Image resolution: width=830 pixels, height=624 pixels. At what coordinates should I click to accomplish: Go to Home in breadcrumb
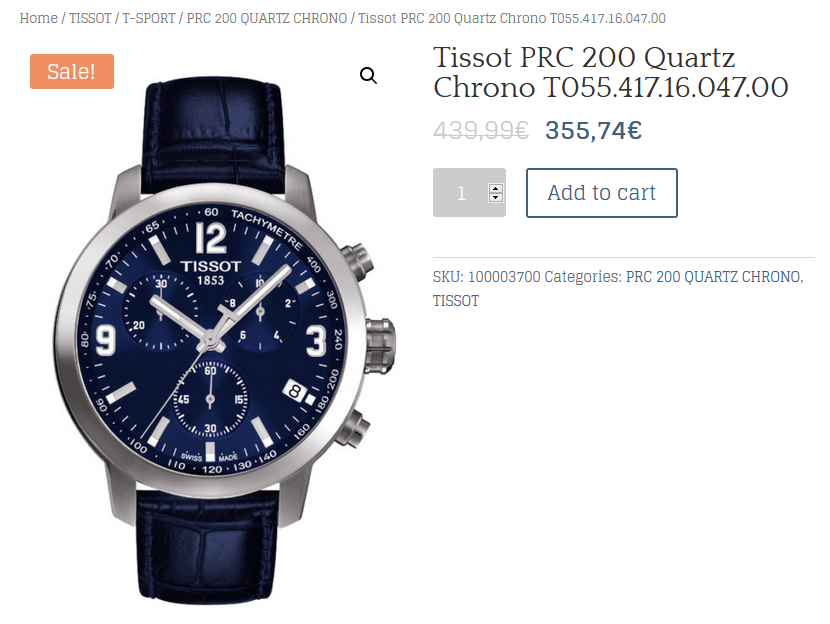coord(39,18)
